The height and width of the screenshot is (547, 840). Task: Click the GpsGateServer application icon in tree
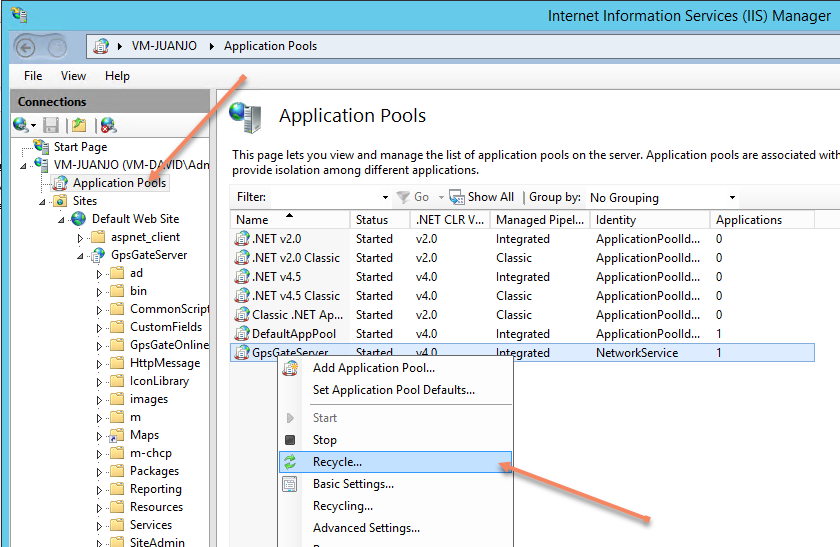[98, 255]
